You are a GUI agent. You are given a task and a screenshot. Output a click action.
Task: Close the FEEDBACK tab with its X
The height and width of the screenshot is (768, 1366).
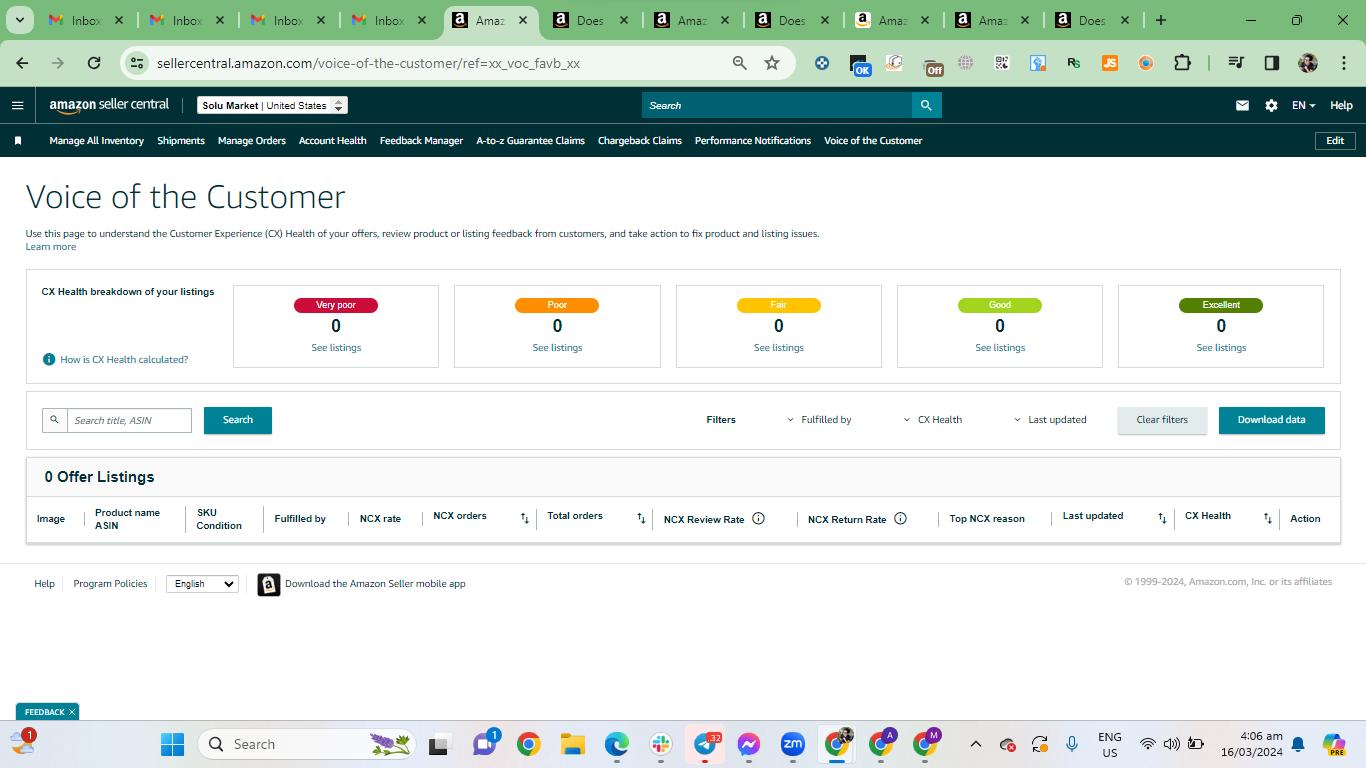click(x=72, y=712)
